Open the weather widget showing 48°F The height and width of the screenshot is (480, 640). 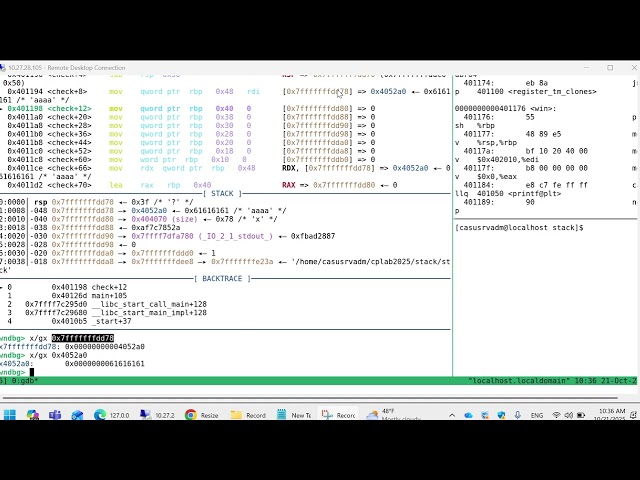393,415
